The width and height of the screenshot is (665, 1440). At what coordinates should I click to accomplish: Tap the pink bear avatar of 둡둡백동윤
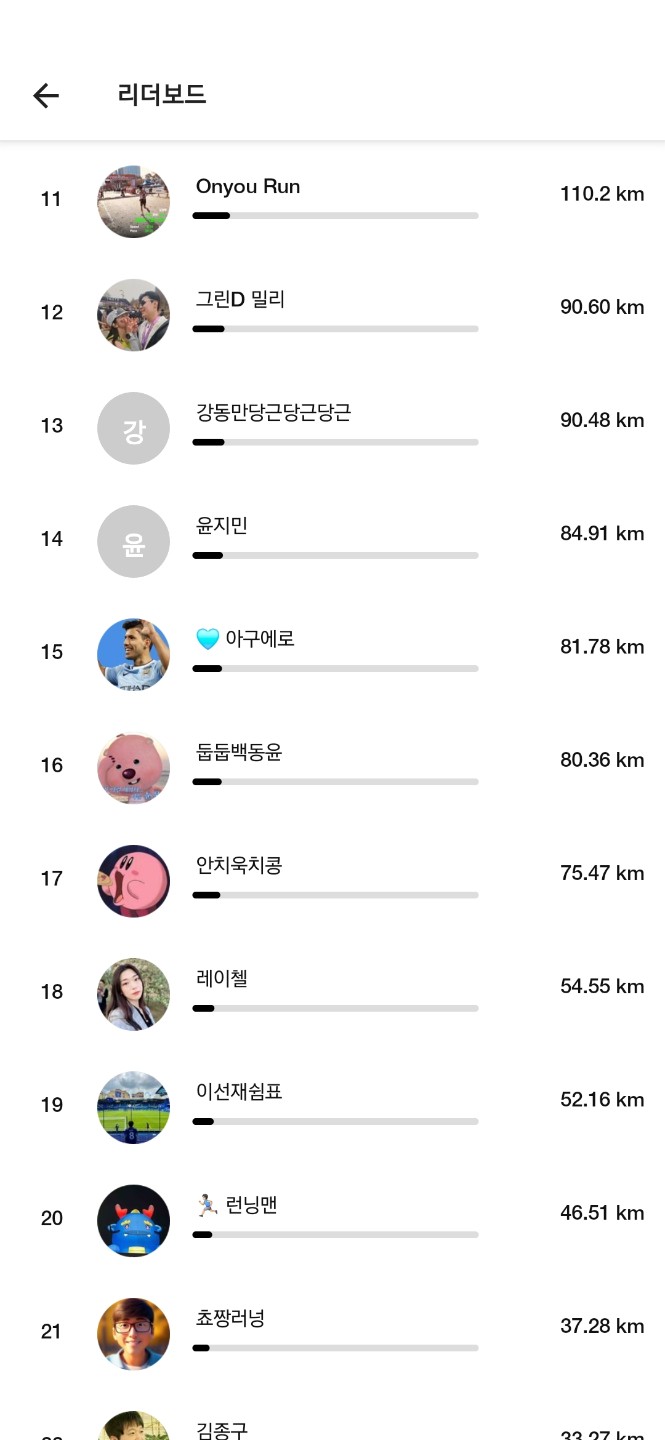(133, 767)
